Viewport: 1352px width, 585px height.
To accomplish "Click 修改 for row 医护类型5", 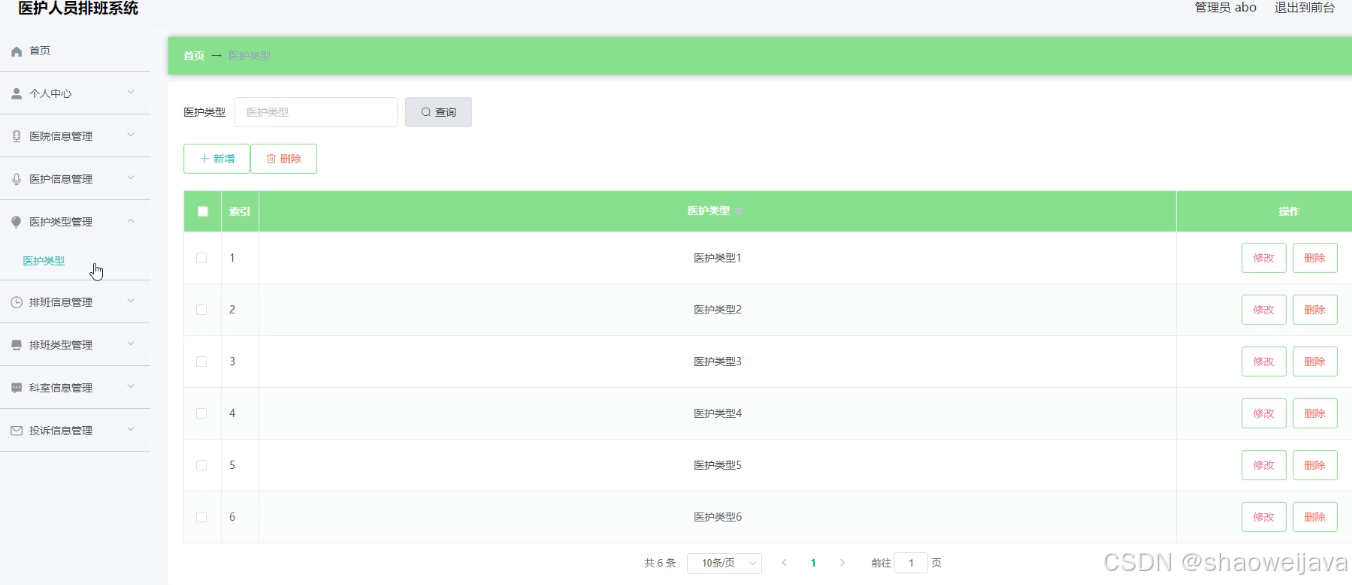I will [1264, 465].
